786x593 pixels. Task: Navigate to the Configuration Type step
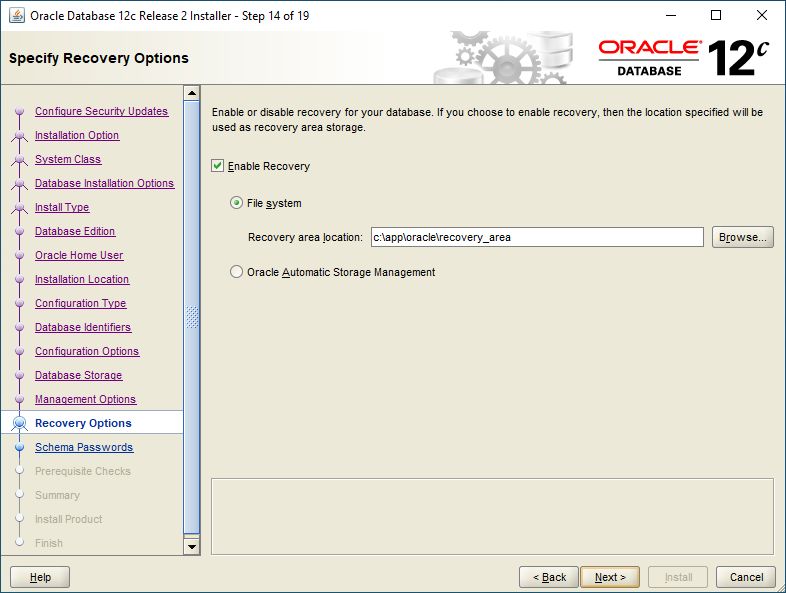[x=80, y=303]
